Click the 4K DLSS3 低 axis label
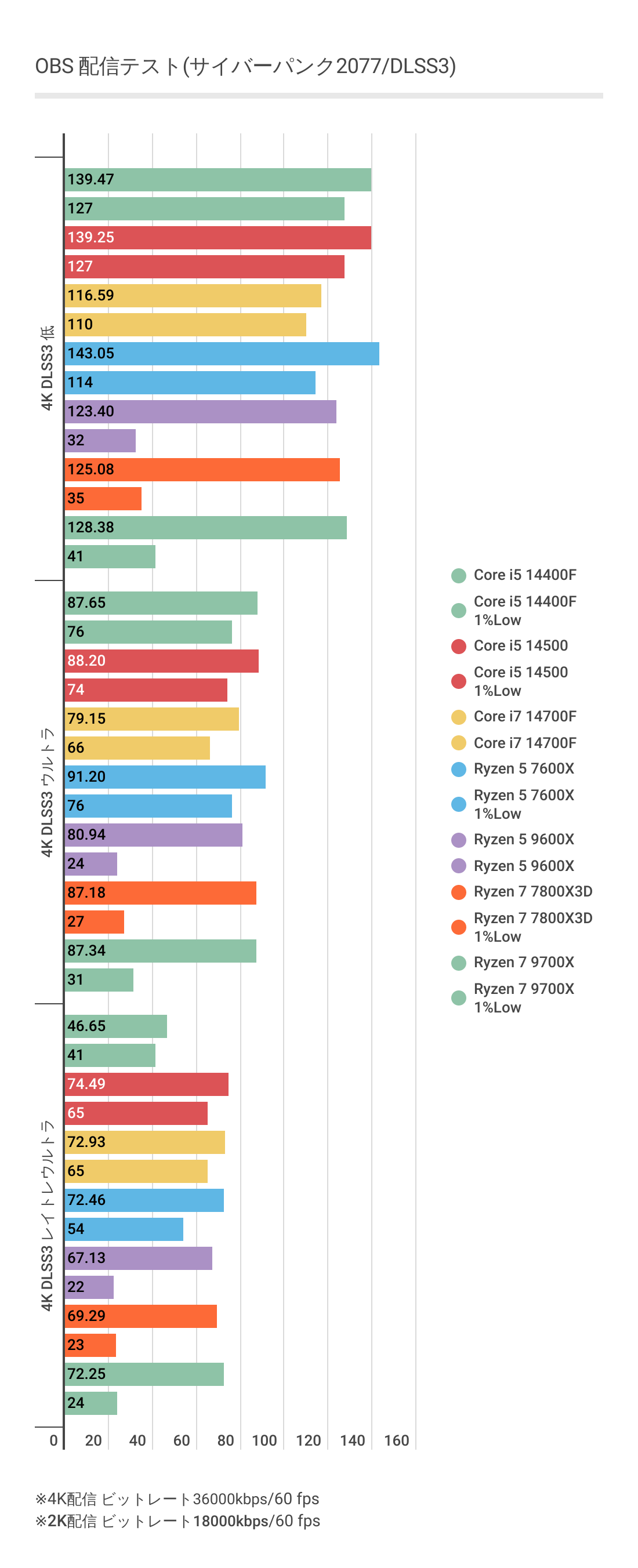This screenshot has height=1568, width=638. [47, 368]
